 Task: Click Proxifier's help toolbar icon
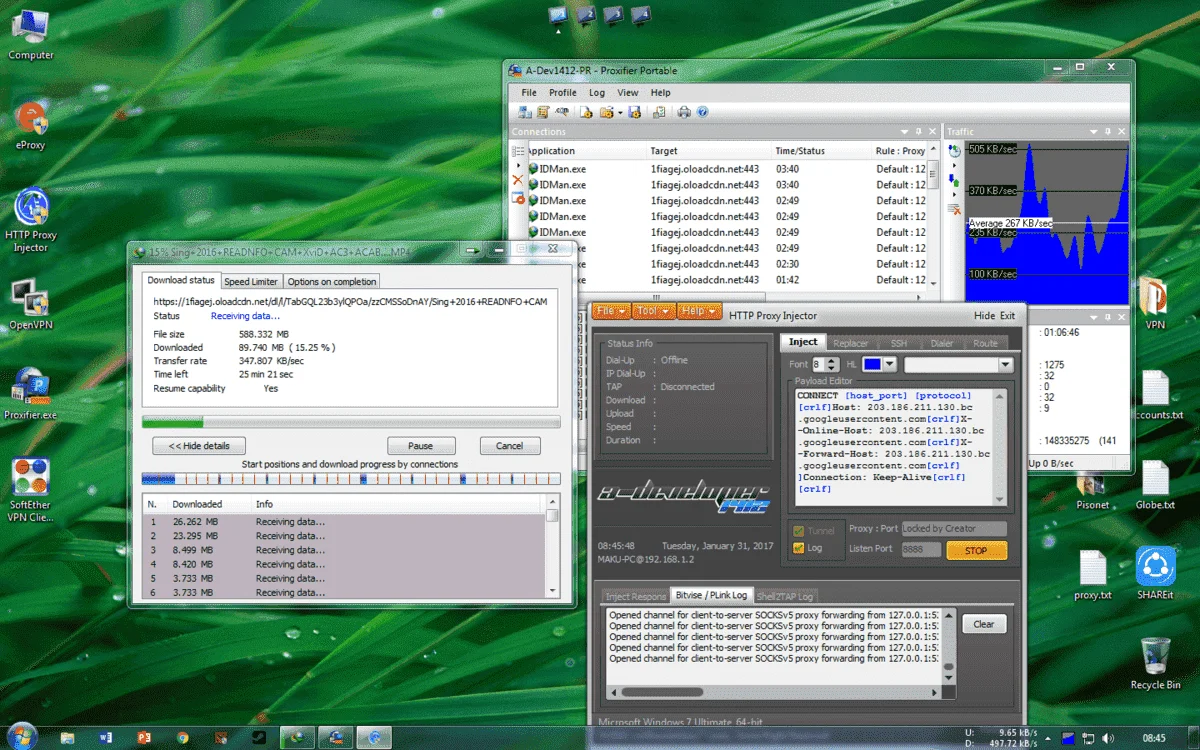point(702,113)
